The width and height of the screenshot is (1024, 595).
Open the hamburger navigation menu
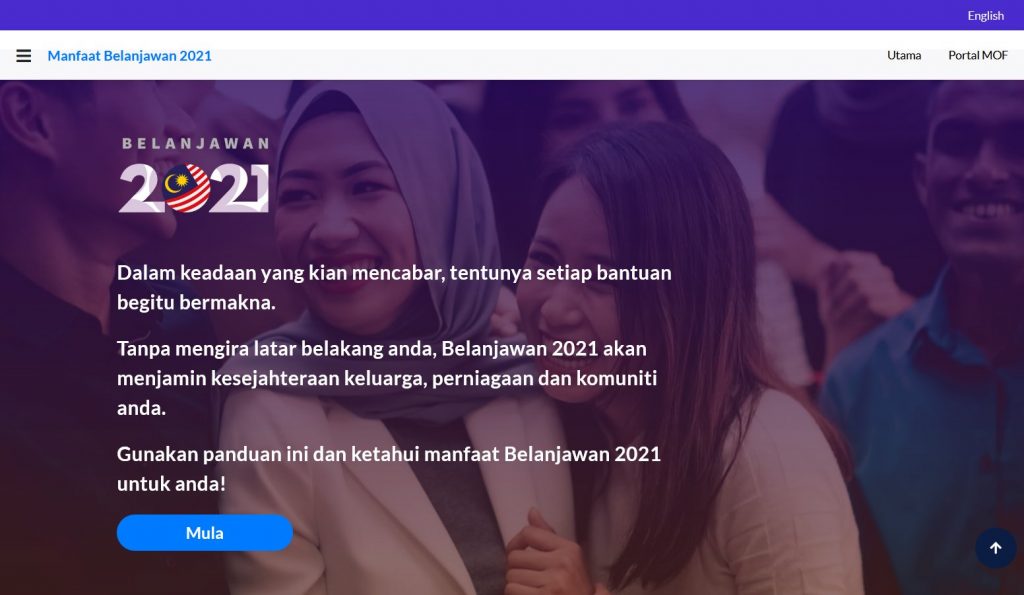(x=24, y=56)
